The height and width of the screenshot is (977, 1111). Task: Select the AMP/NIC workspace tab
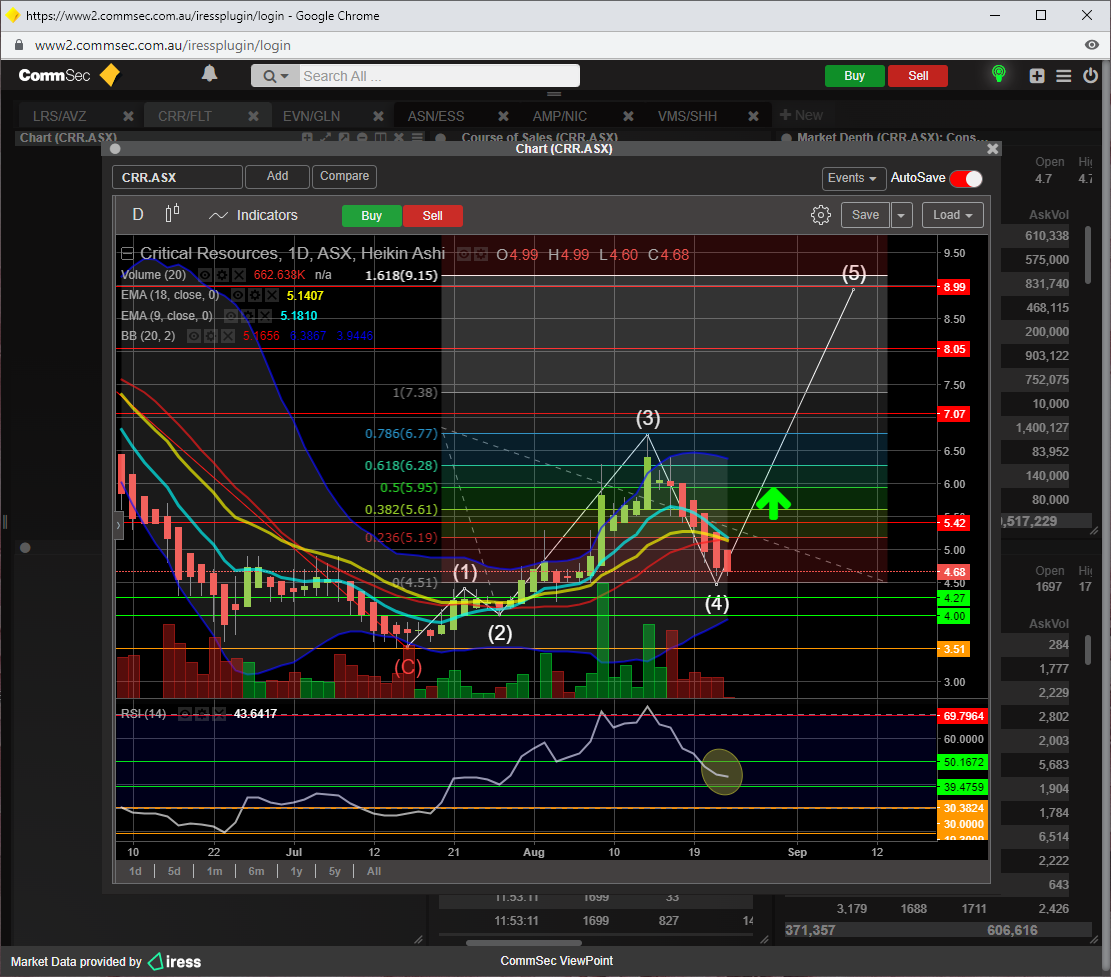coord(559,116)
